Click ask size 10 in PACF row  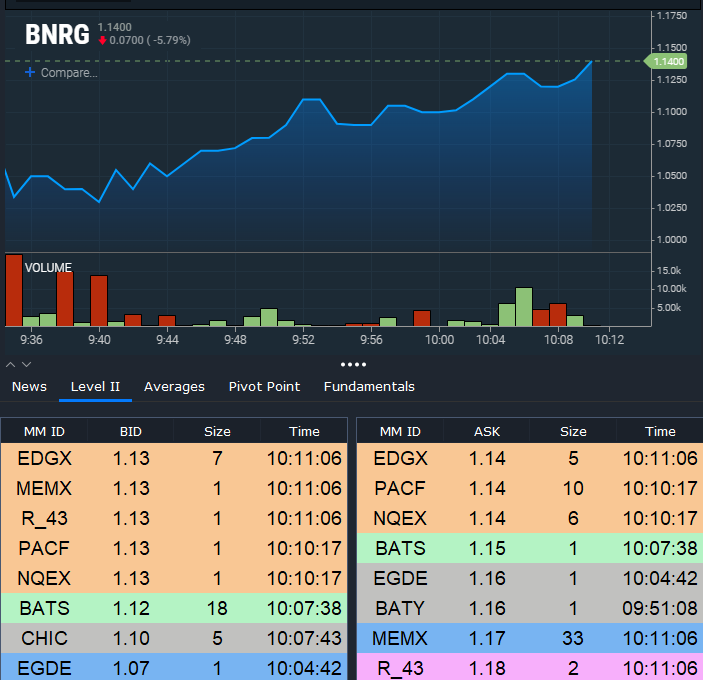click(x=573, y=488)
